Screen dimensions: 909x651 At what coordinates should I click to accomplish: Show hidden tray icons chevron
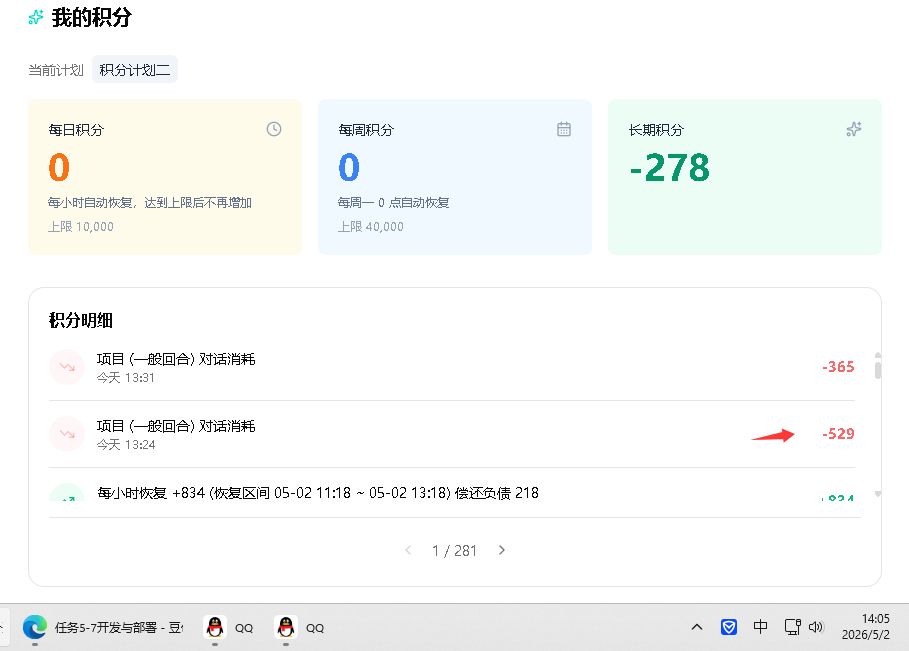pyautogui.click(x=697, y=627)
